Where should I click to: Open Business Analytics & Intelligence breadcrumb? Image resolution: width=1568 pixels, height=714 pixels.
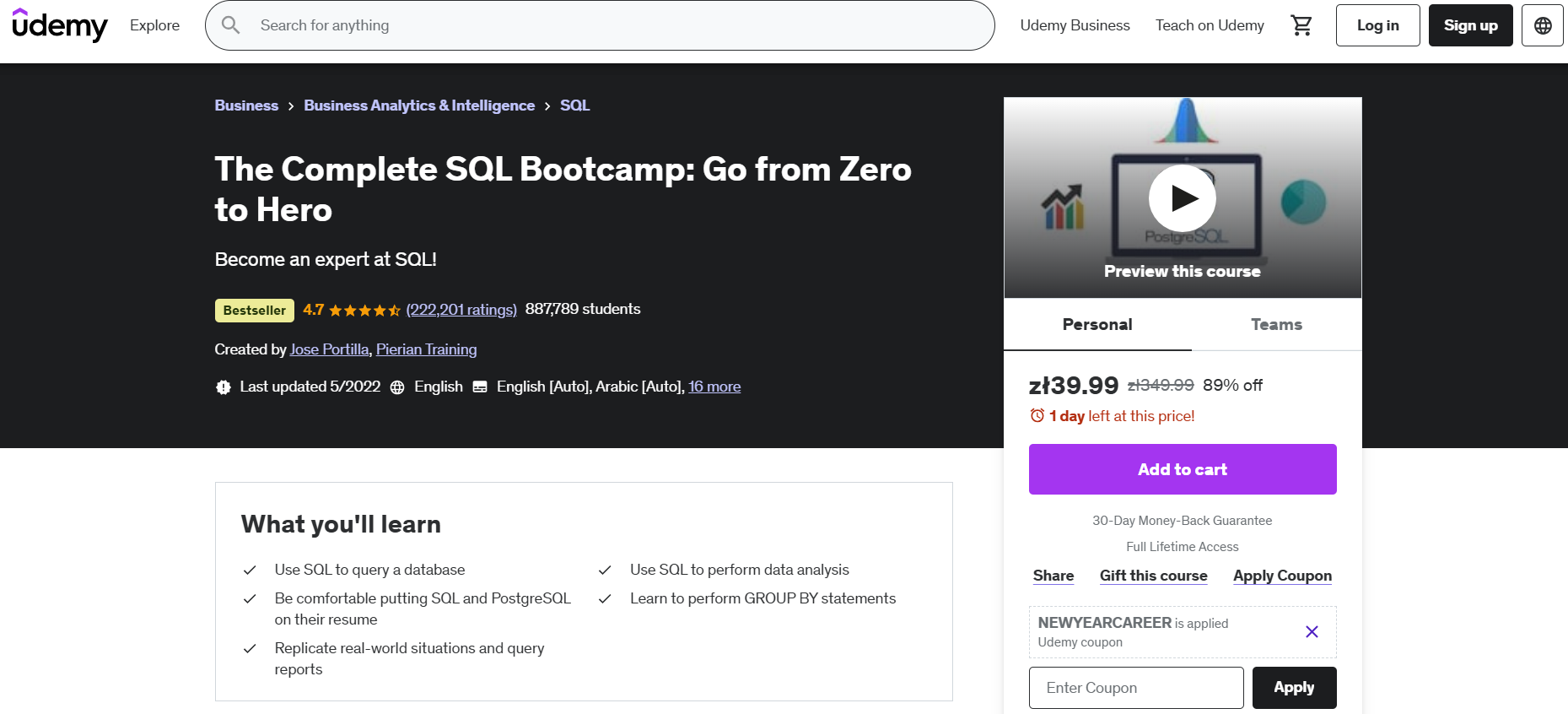tap(419, 105)
